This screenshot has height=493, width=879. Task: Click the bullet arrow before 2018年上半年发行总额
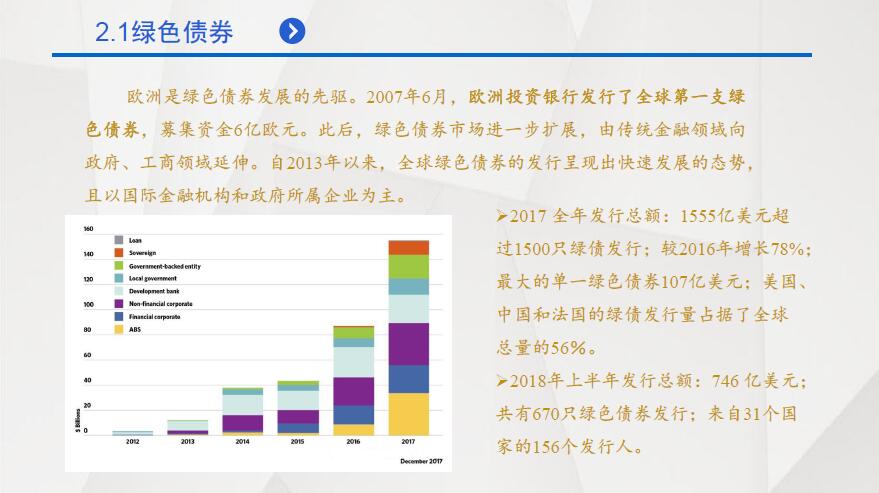(x=503, y=381)
